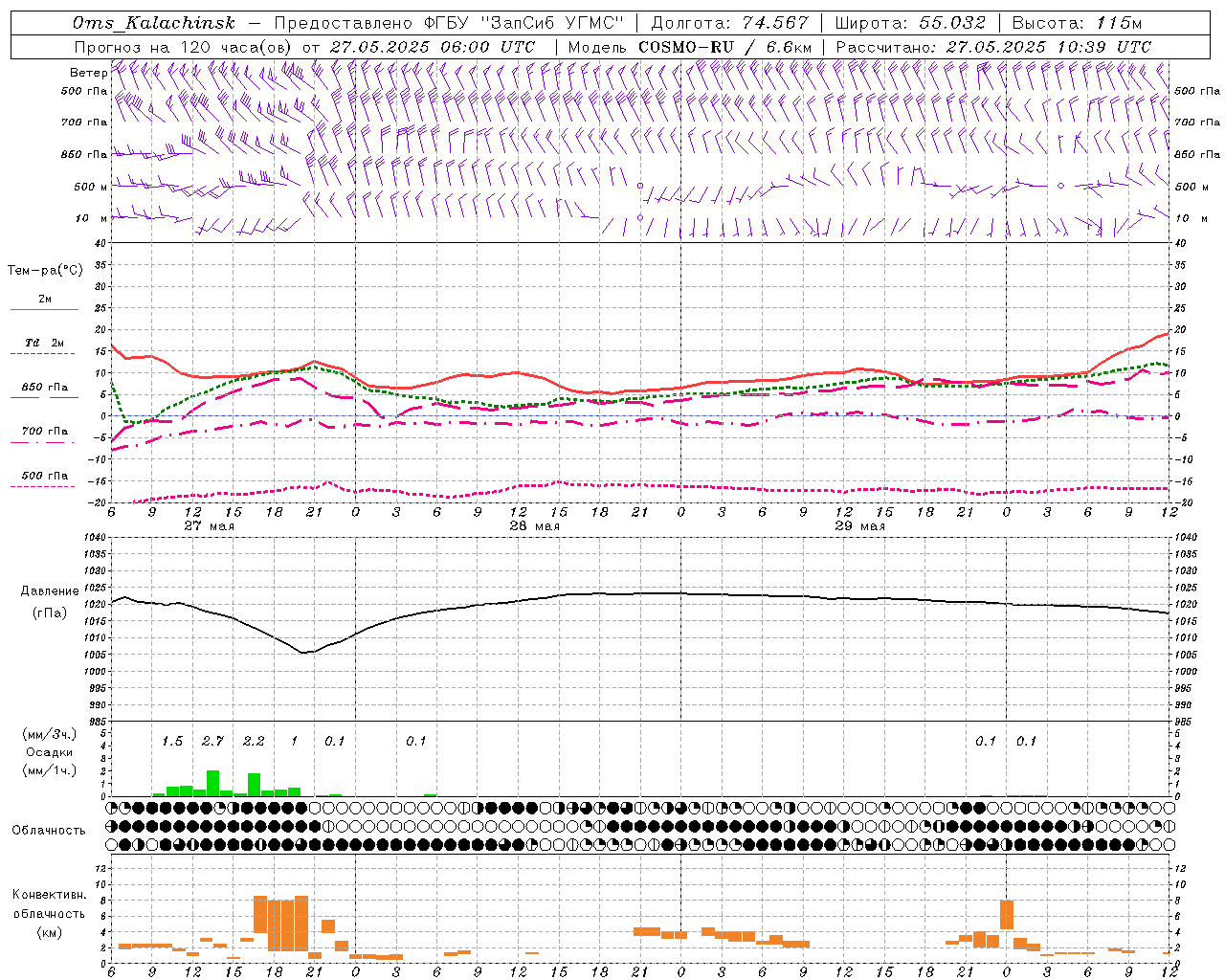The height and width of the screenshot is (980, 1225).
Task: Click the 850 гПа temperature legend entry
Action: click(44, 388)
